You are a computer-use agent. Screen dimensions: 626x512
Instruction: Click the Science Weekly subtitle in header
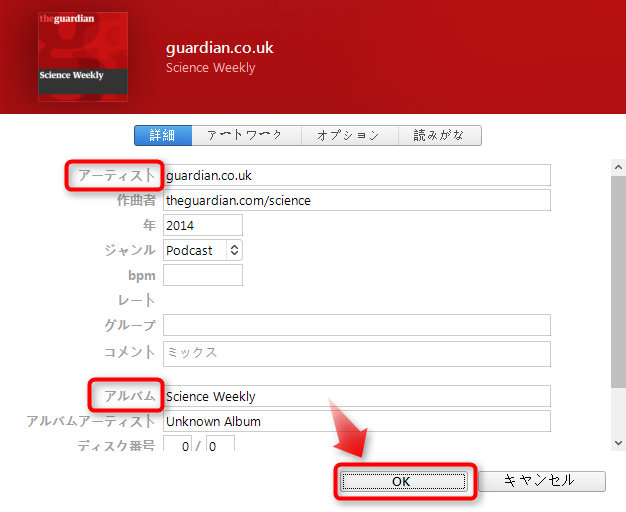pyautogui.click(x=210, y=67)
